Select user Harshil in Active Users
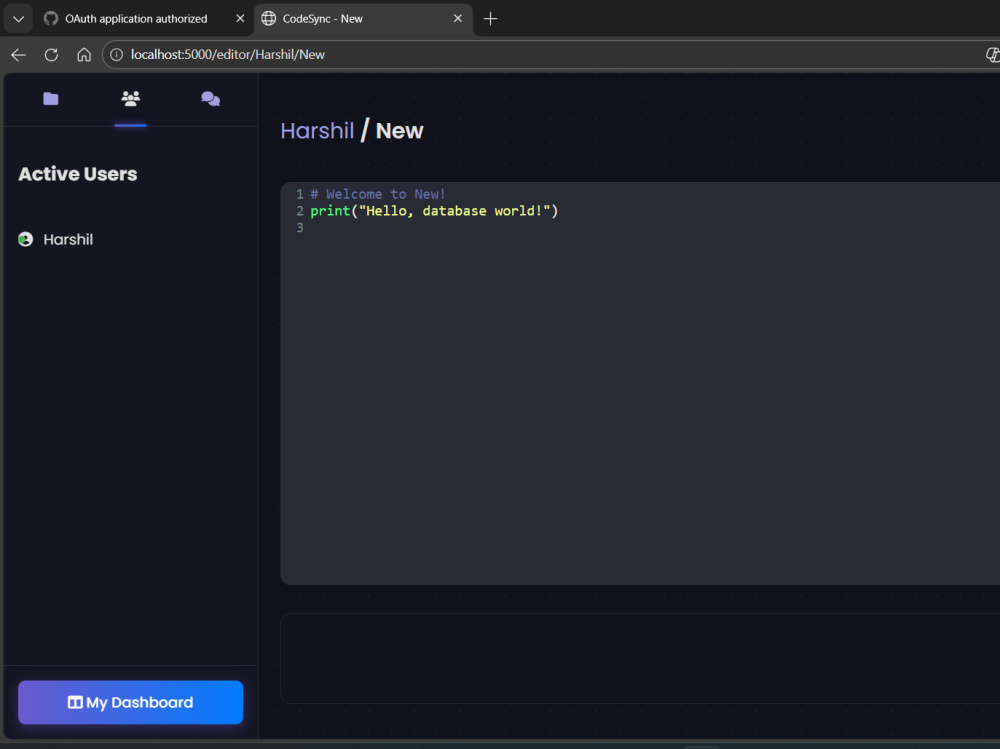 [68, 239]
